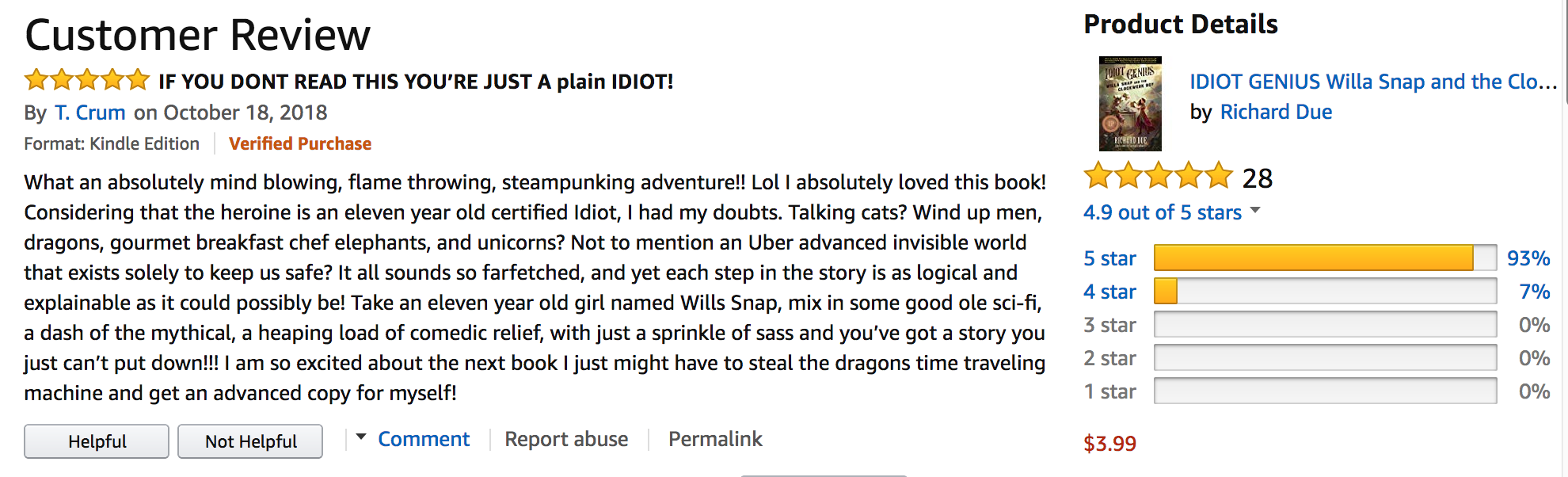
Task: Open IDIOT GENIUS Willa Snap product title
Action: click(x=1372, y=82)
